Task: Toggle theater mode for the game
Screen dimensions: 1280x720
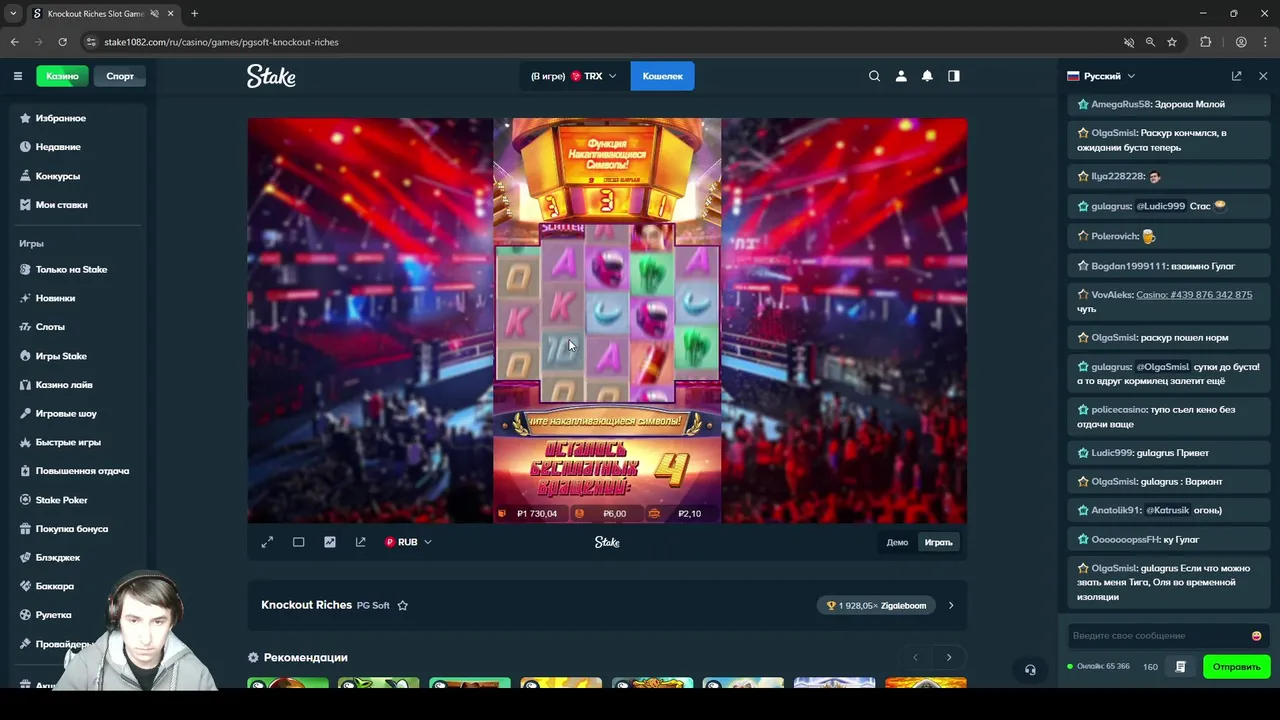Action: click(298, 542)
